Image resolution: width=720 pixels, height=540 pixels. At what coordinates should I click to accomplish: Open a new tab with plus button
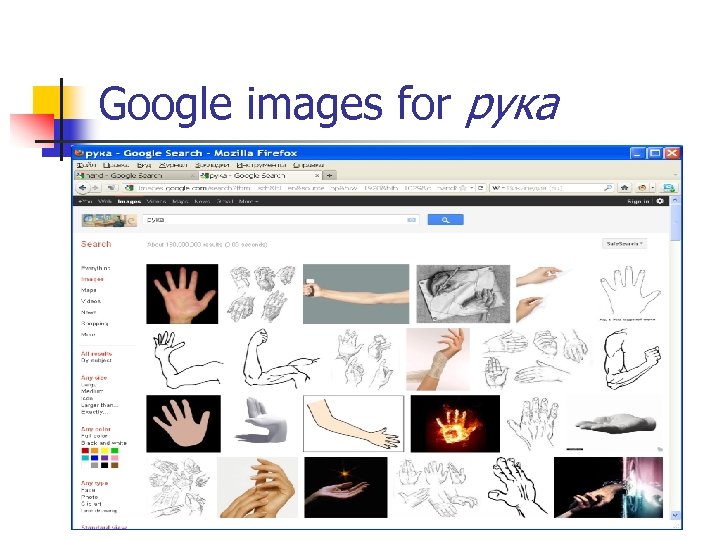[329, 175]
